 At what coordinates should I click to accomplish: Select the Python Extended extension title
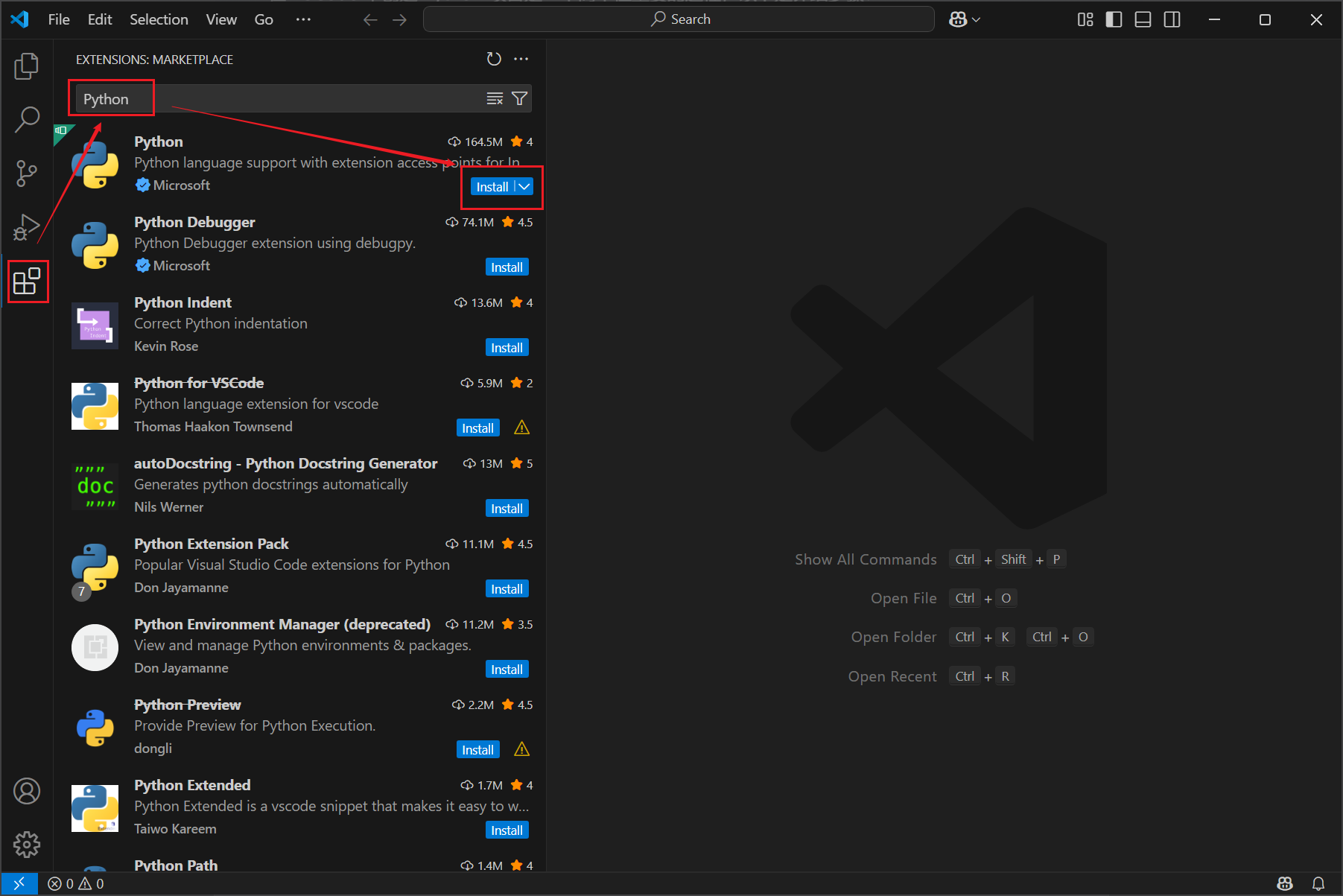click(192, 785)
